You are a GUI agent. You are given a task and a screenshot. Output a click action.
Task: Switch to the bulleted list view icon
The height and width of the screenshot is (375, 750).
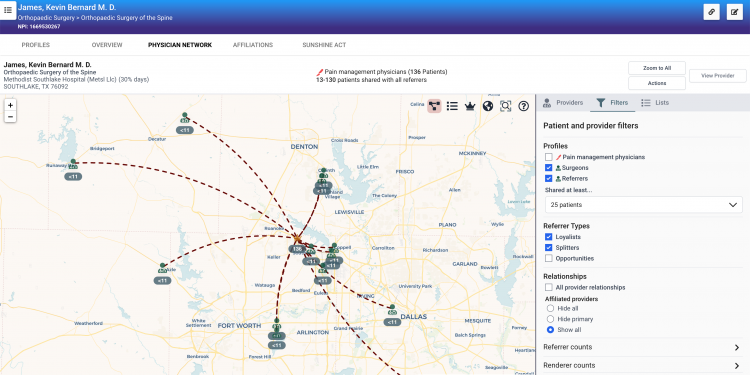point(452,106)
